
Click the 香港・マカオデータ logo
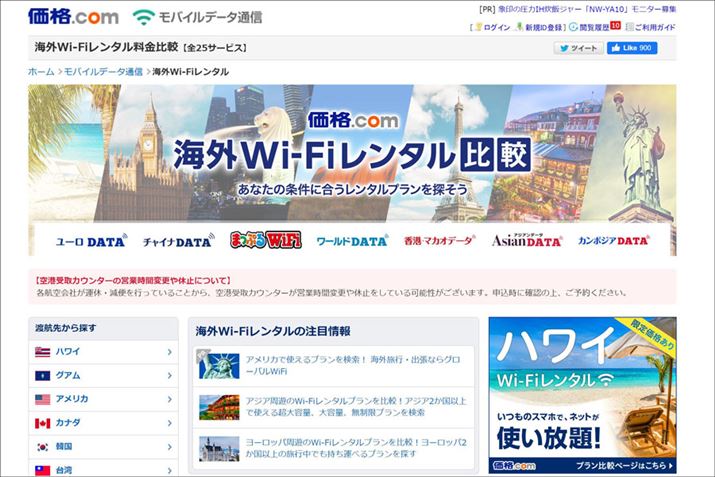439,240
